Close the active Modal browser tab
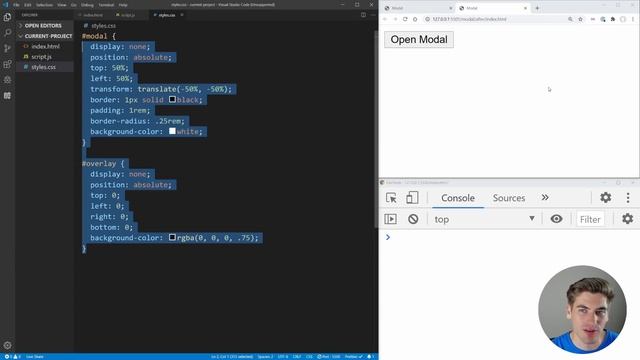This screenshot has width=640, height=360. point(525,8)
